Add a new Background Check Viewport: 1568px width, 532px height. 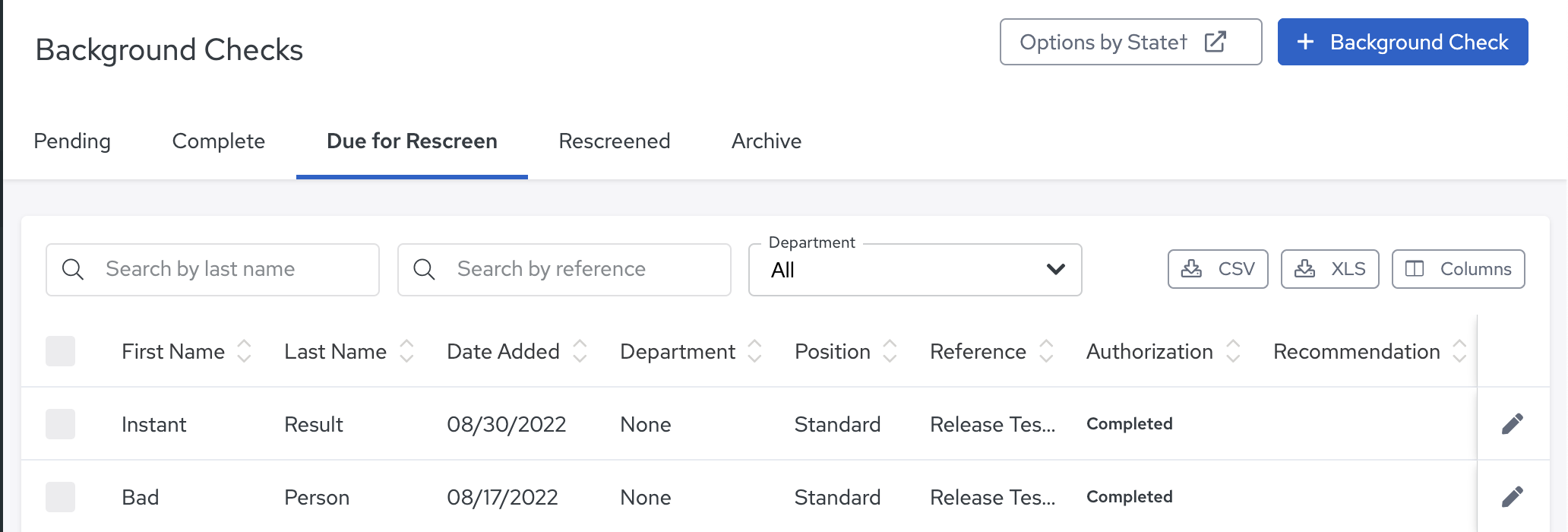click(1402, 42)
